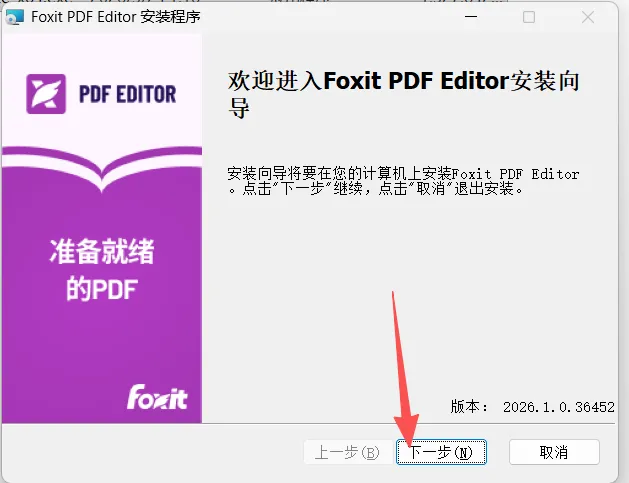Click the white foxit brand logo
629x483 pixels.
coord(157,397)
